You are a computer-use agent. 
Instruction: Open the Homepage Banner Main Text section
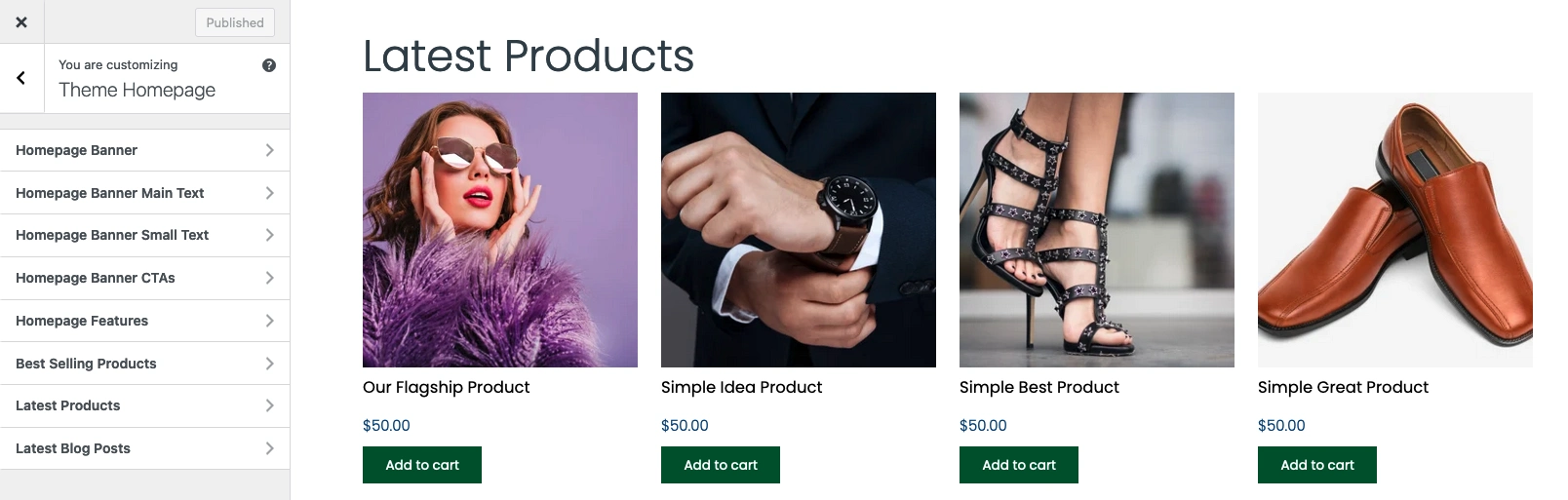pos(144,193)
